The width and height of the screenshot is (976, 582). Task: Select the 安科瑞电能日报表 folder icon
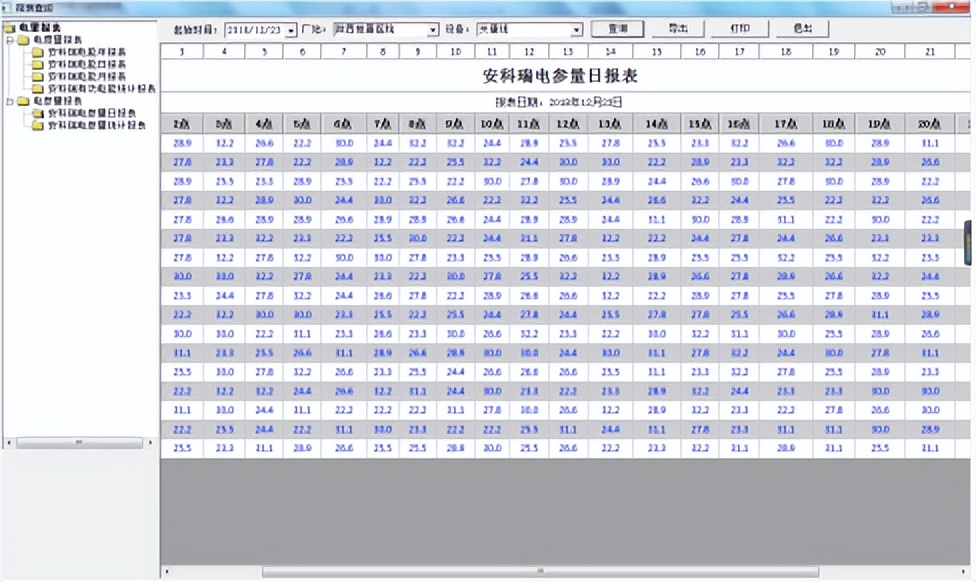(x=37, y=64)
